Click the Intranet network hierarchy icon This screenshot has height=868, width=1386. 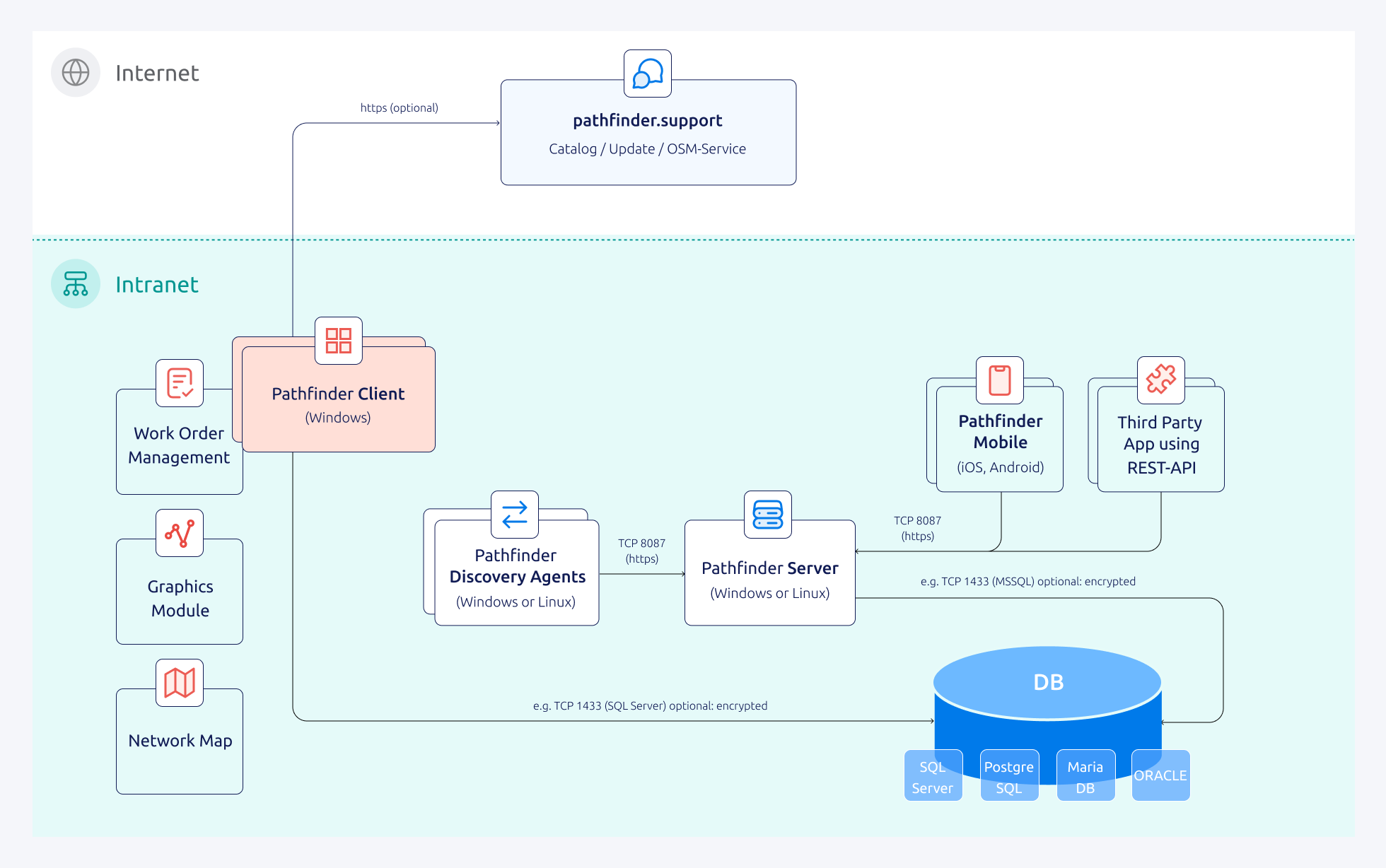(x=76, y=283)
